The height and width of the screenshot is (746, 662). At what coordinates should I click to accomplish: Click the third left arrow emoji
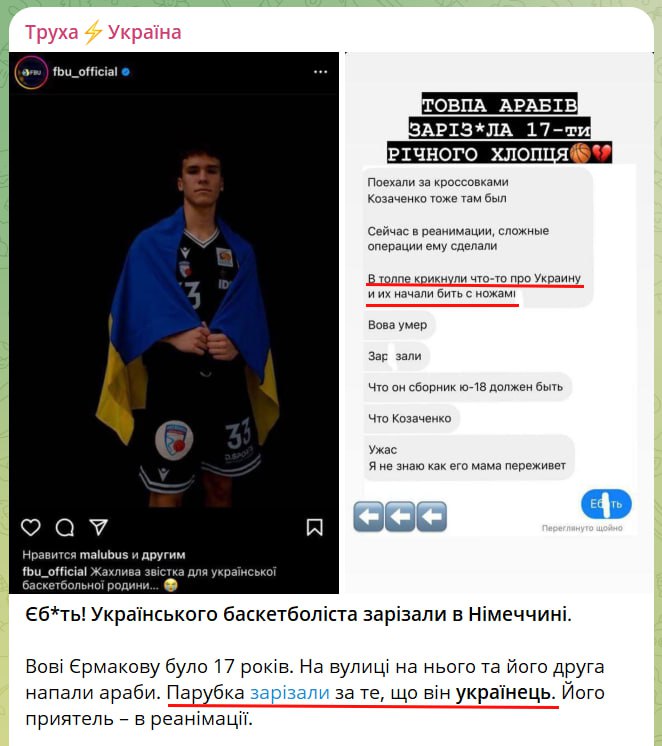[x=432, y=516]
